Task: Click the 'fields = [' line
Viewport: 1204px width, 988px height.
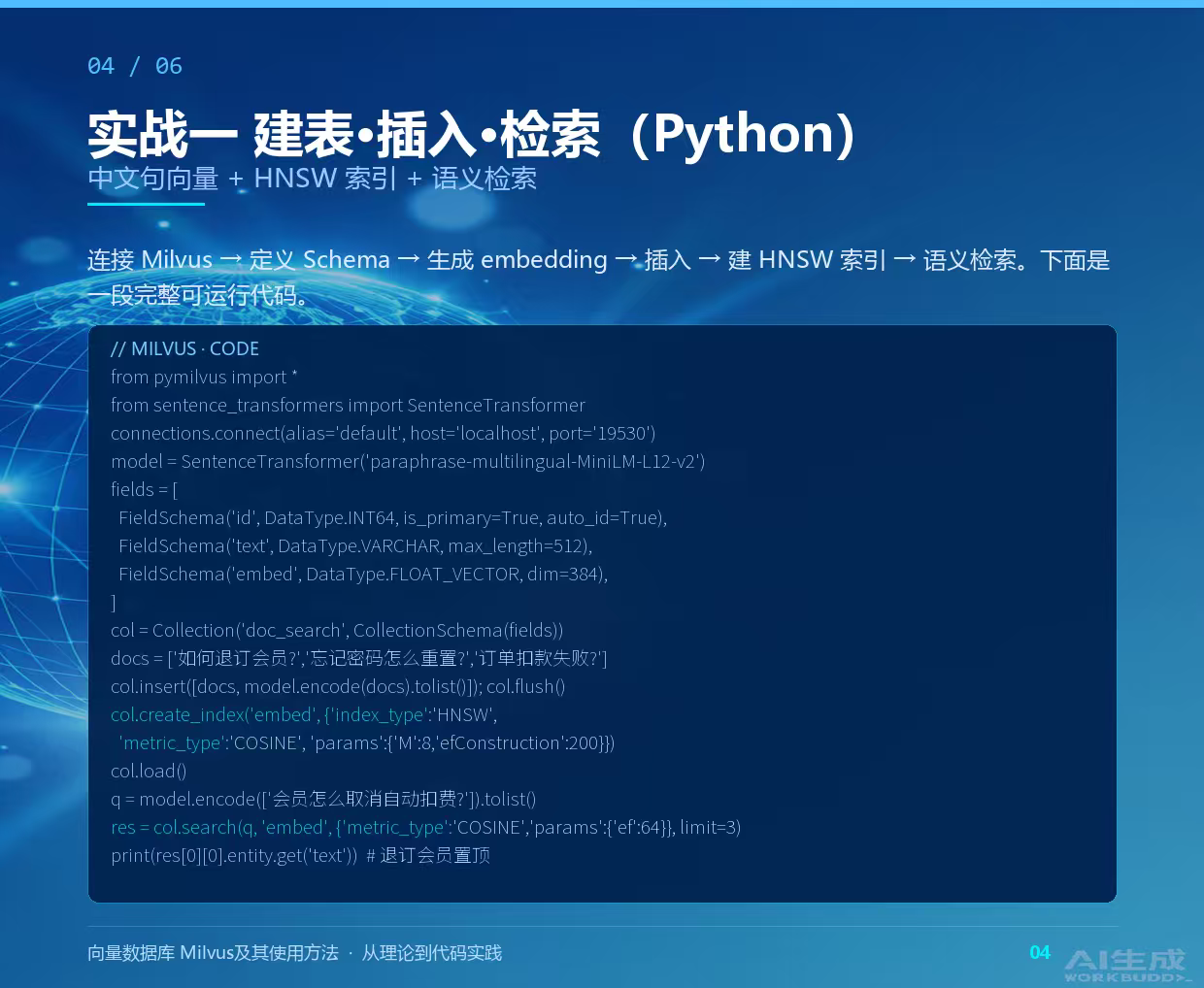Action: point(144,489)
